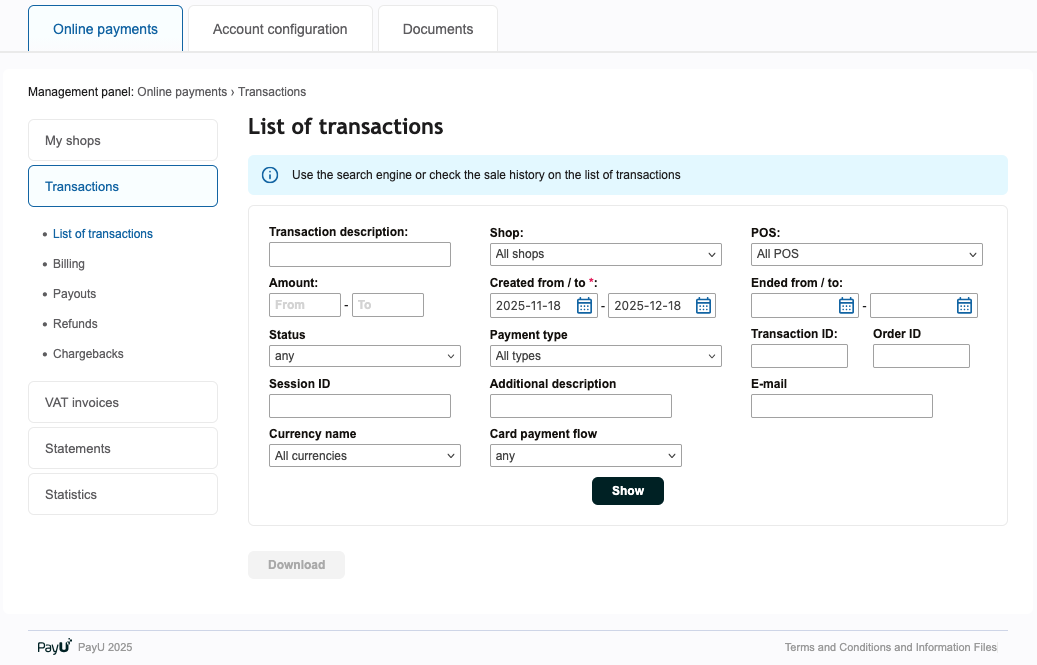Click the info icon in the blue banner

pyautogui.click(x=270, y=175)
